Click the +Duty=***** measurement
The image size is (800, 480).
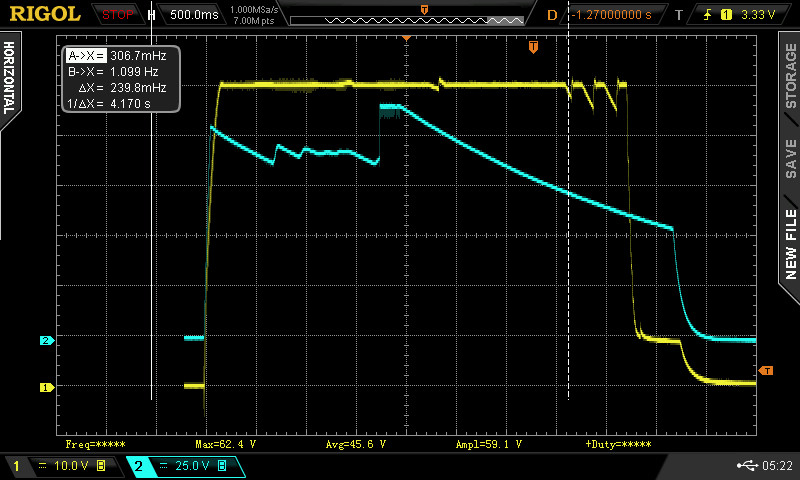tap(618, 444)
